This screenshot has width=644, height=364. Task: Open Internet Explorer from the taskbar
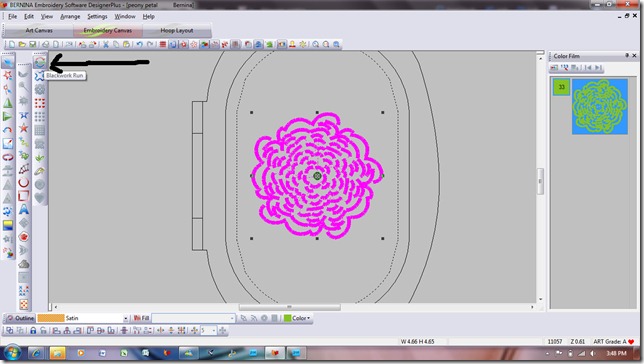click(36, 353)
